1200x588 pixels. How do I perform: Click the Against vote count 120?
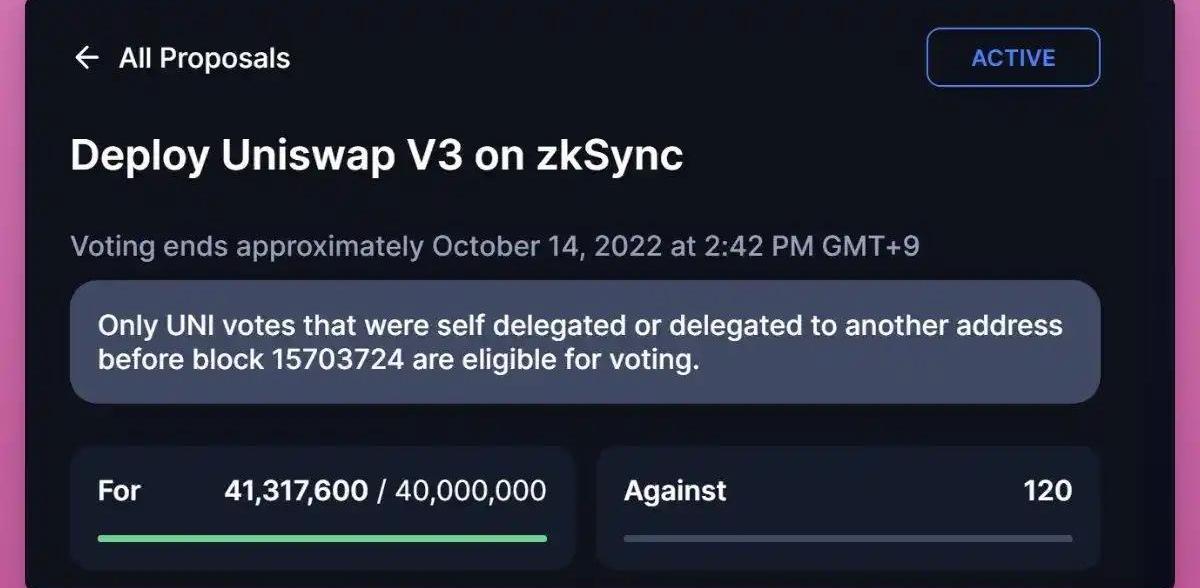pyautogui.click(x=1047, y=491)
